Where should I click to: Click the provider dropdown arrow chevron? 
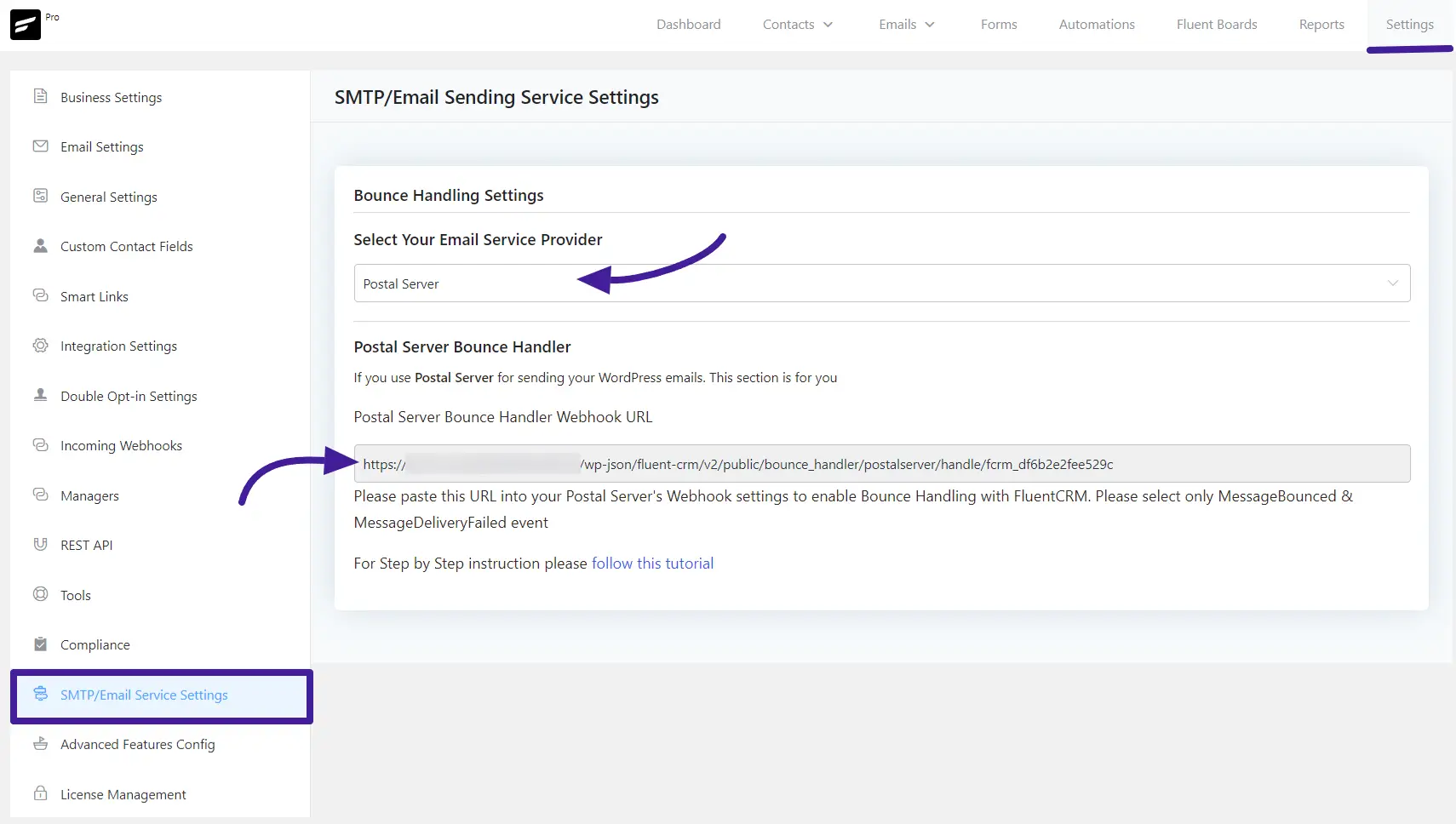[x=1393, y=283]
